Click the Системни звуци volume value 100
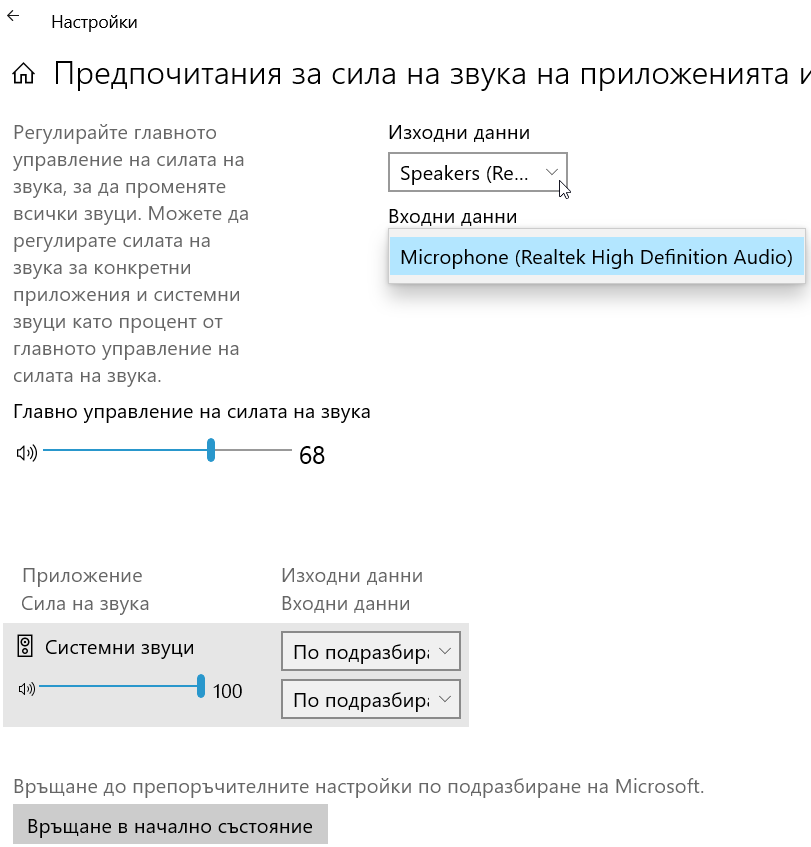811x847 pixels. 228,691
